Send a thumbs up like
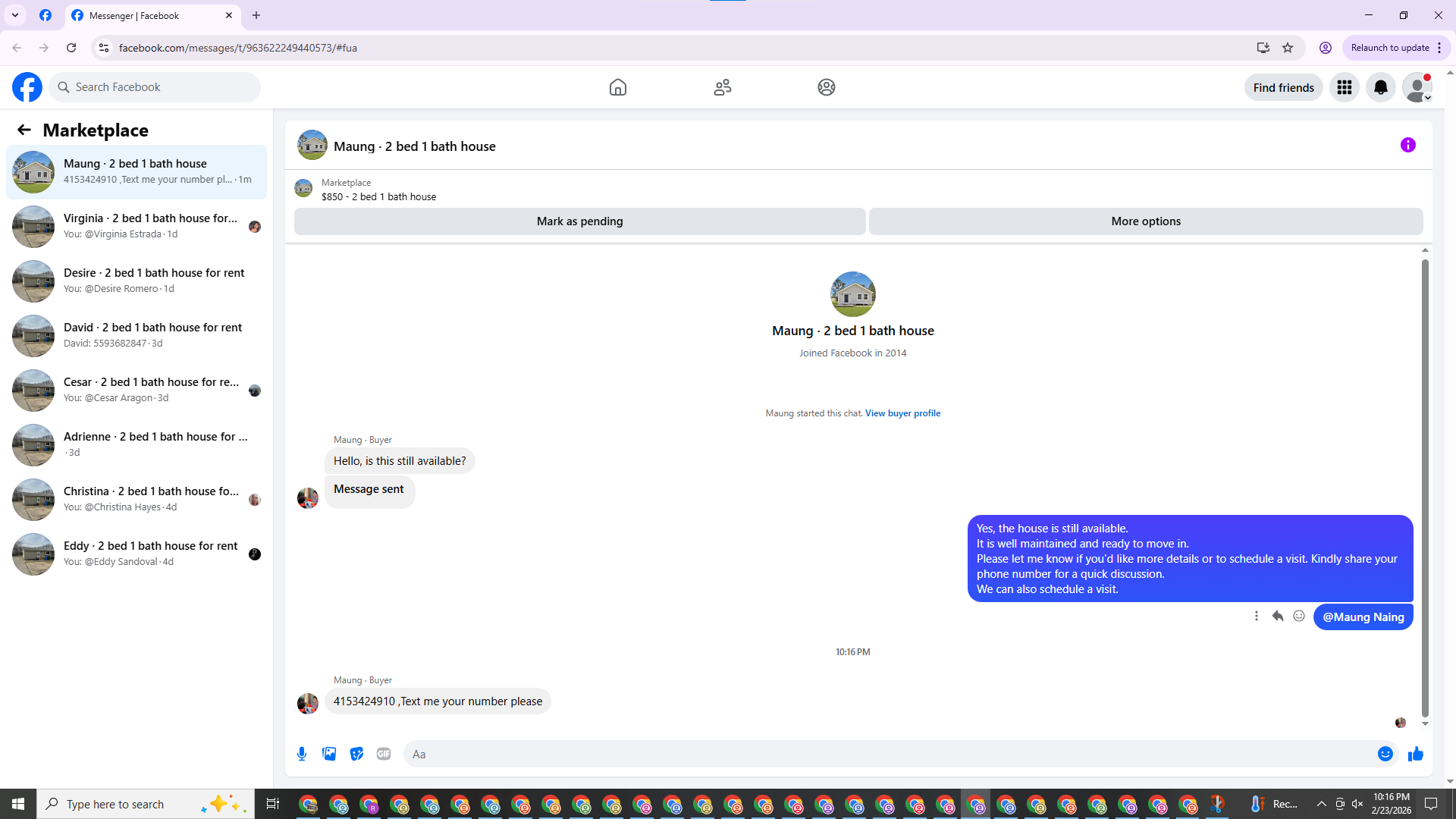This screenshot has height=819, width=1456. click(1415, 754)
